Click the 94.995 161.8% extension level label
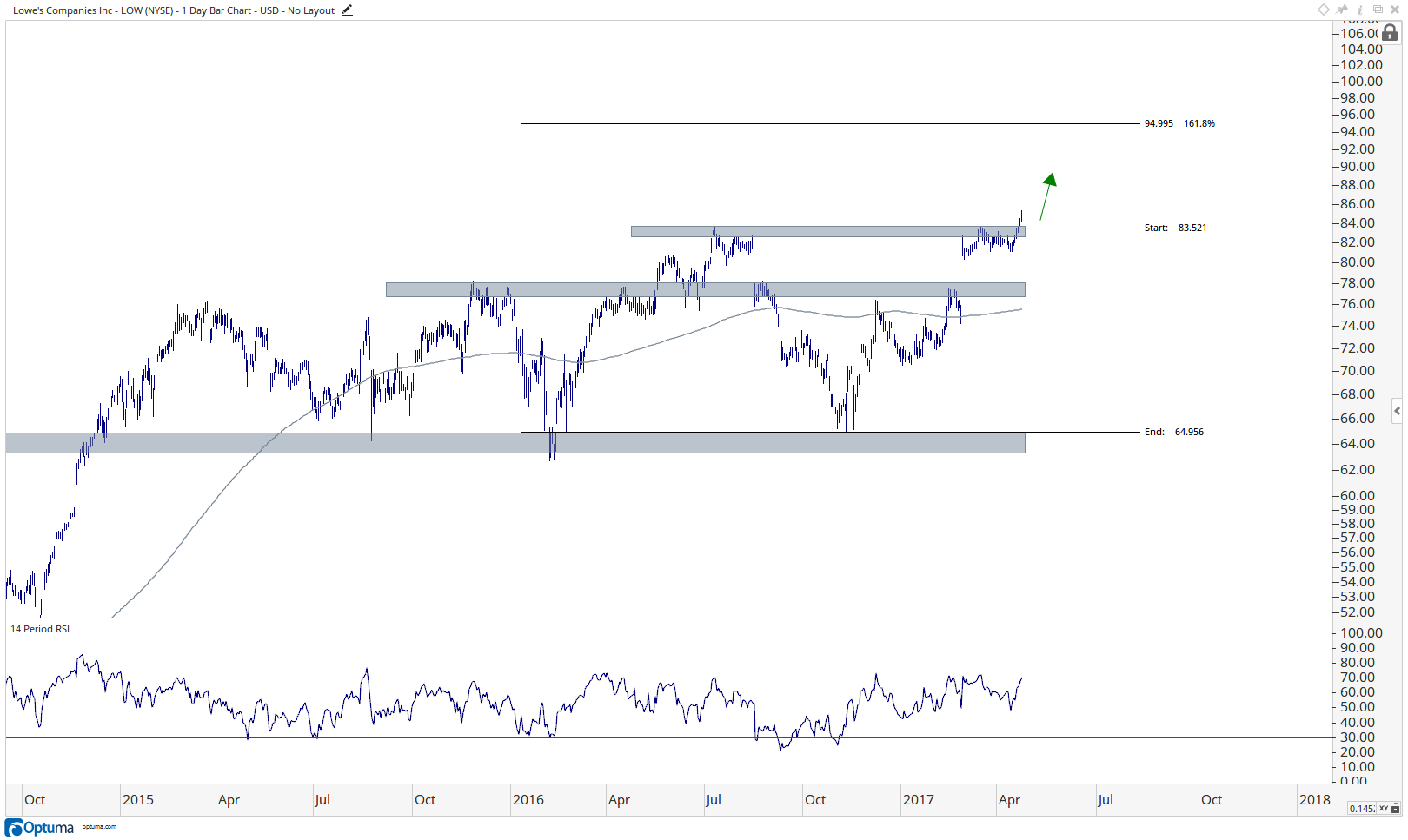The width and height of the screenshot is (1408, 840). 1179,123
